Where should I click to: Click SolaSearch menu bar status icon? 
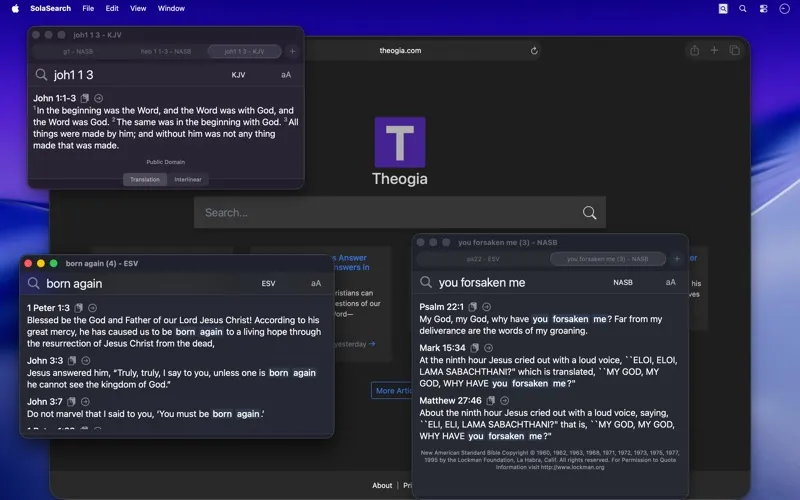pos(723,8)
